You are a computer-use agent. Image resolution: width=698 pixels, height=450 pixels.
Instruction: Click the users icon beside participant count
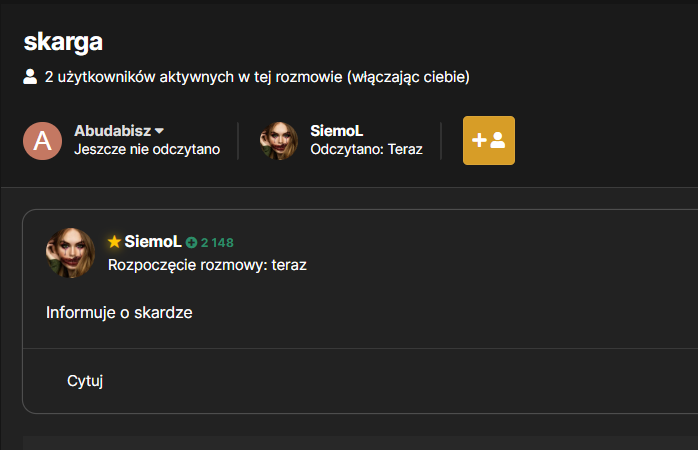point(30,77)
